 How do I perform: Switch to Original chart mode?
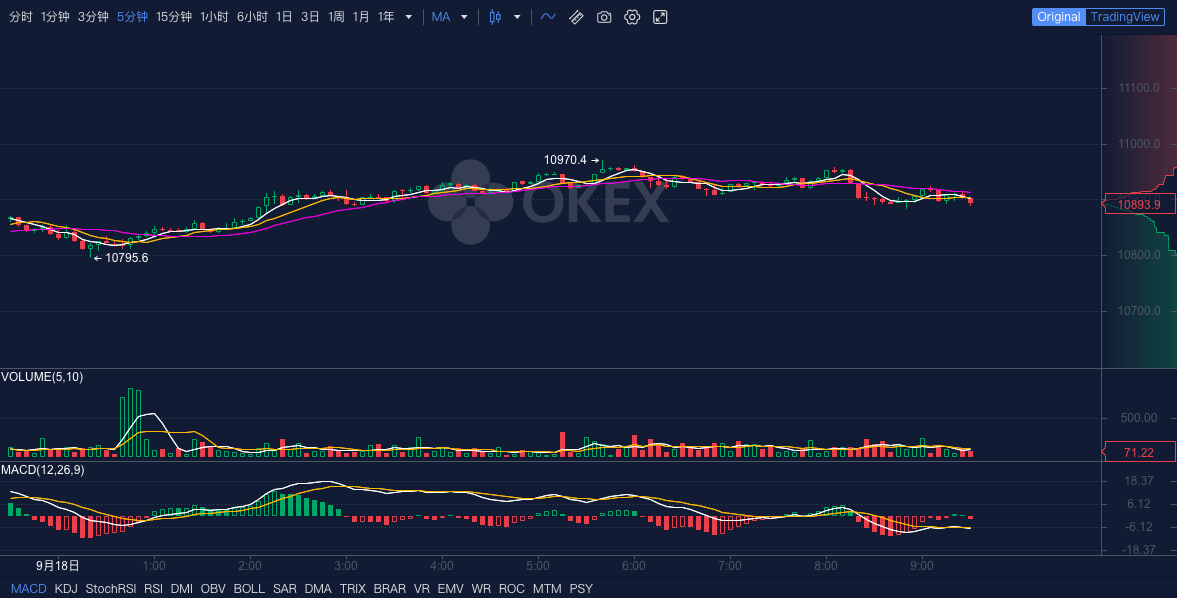point(1059,17)
